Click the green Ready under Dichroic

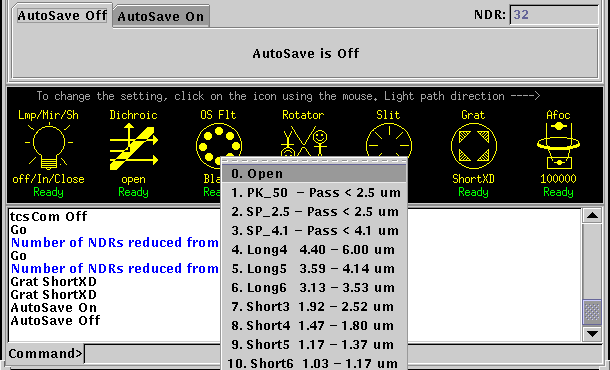point(133,192)
